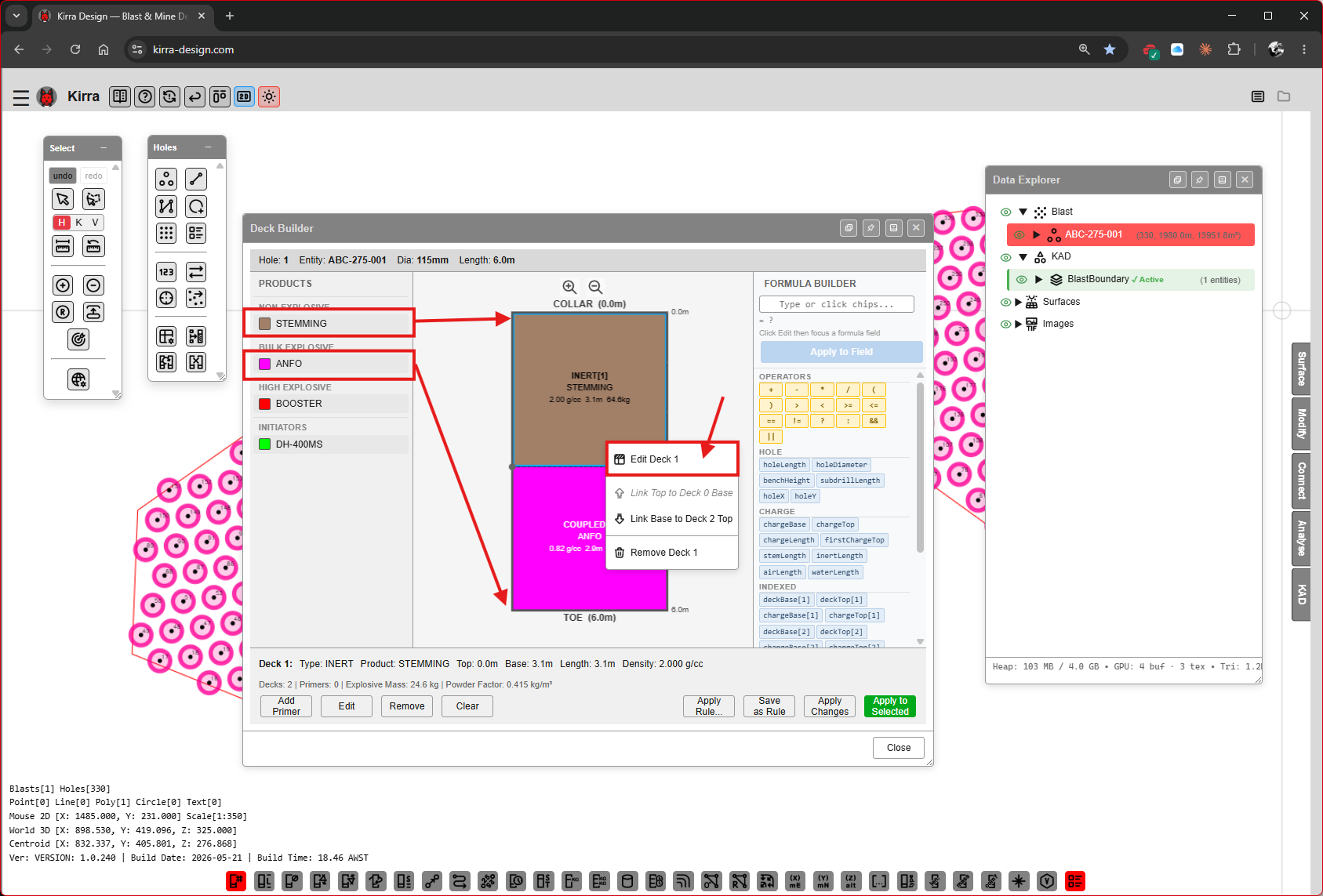1323x896 pixels.
Task: Choose Edit Deck 1 from context menu
Action: coord(672,459)
